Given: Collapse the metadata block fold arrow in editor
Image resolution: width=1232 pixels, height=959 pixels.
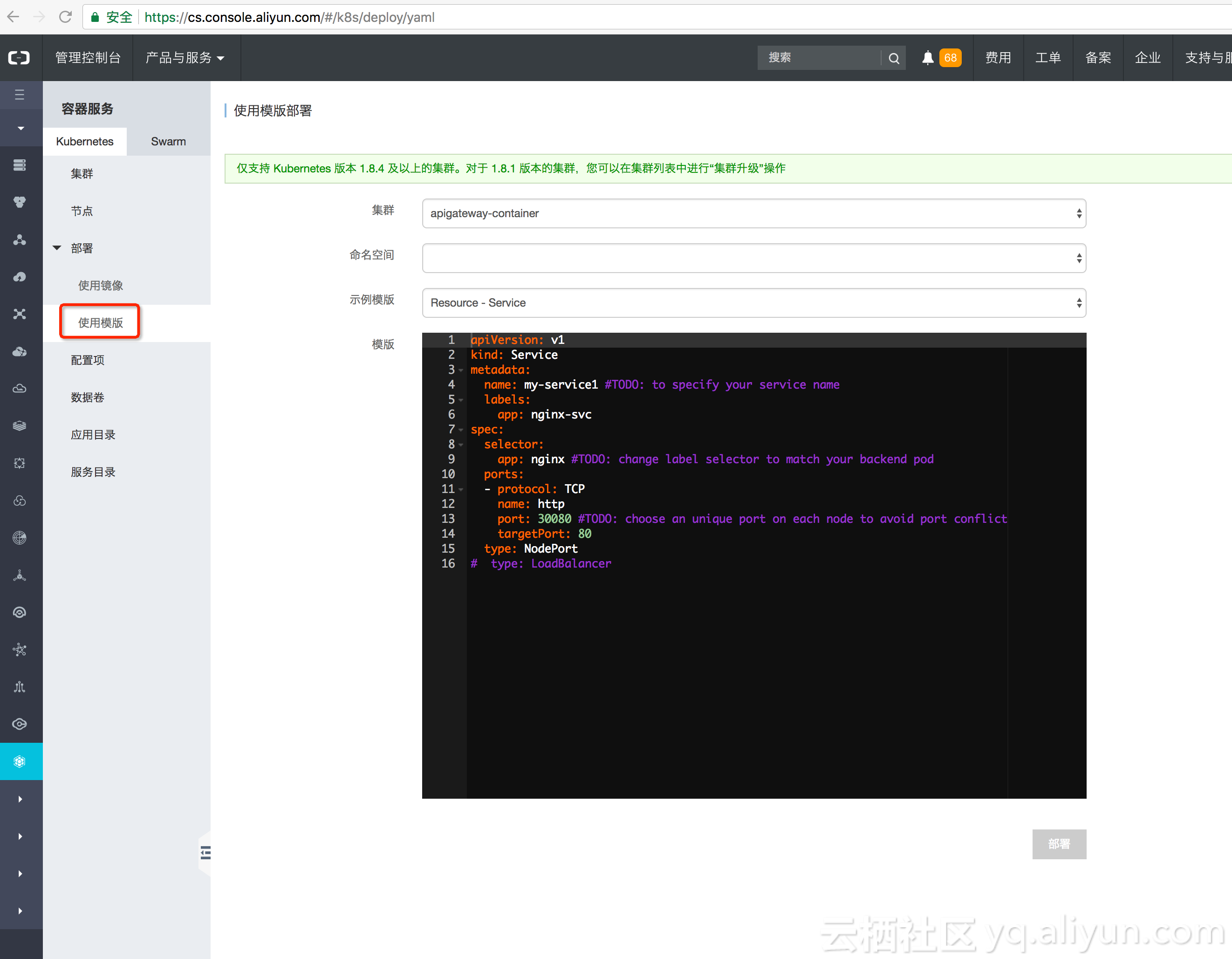Looking at the screenshot, I should click(x=461, y=370).
